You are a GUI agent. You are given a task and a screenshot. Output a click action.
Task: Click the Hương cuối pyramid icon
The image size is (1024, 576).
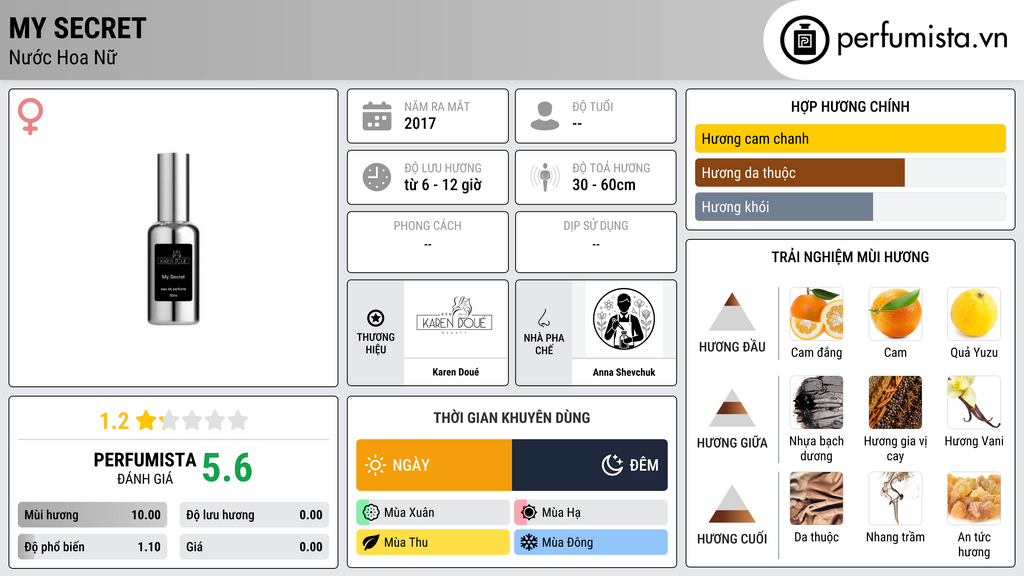tap(732, 504)
